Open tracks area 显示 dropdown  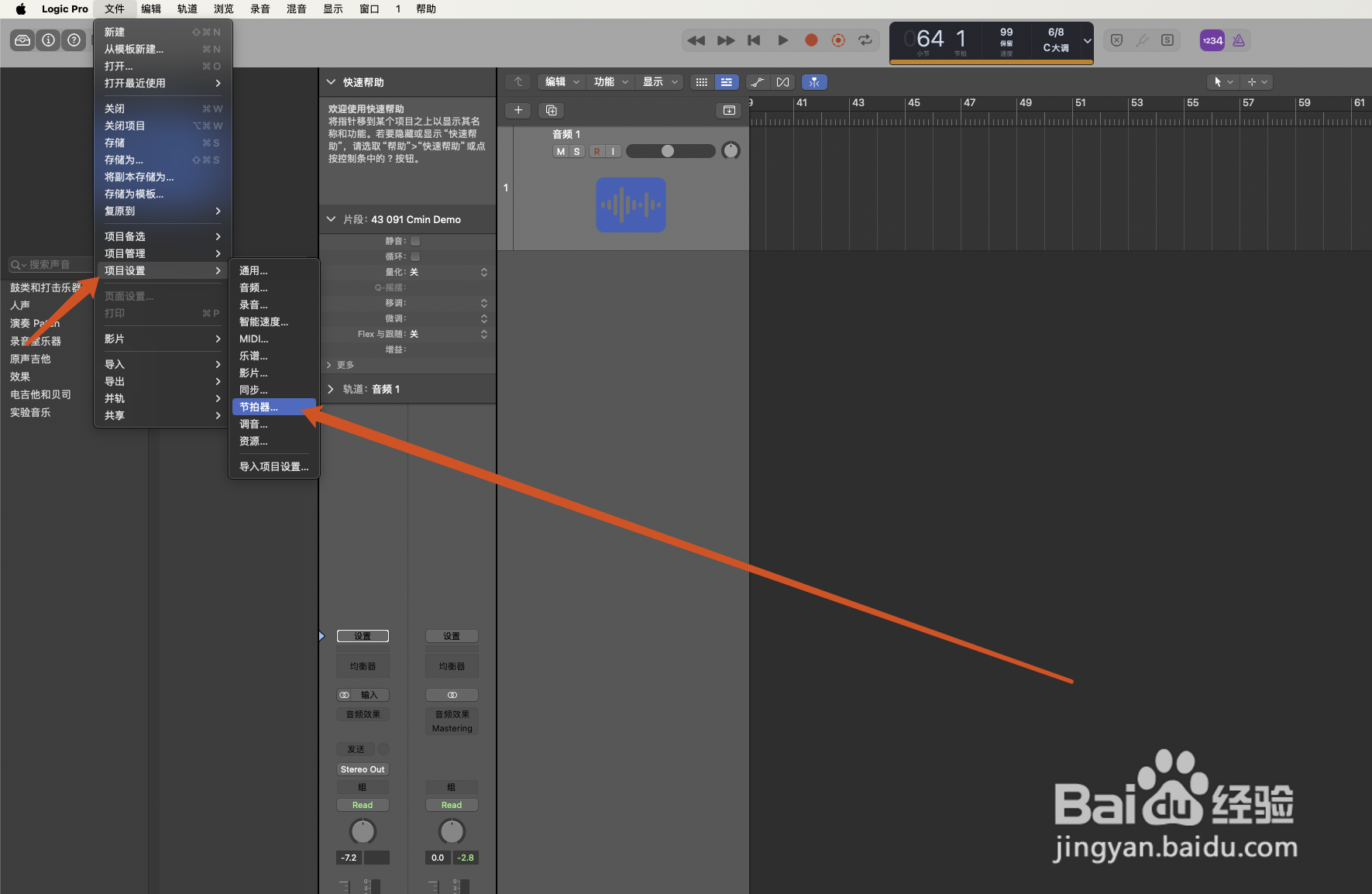[659, 82]
